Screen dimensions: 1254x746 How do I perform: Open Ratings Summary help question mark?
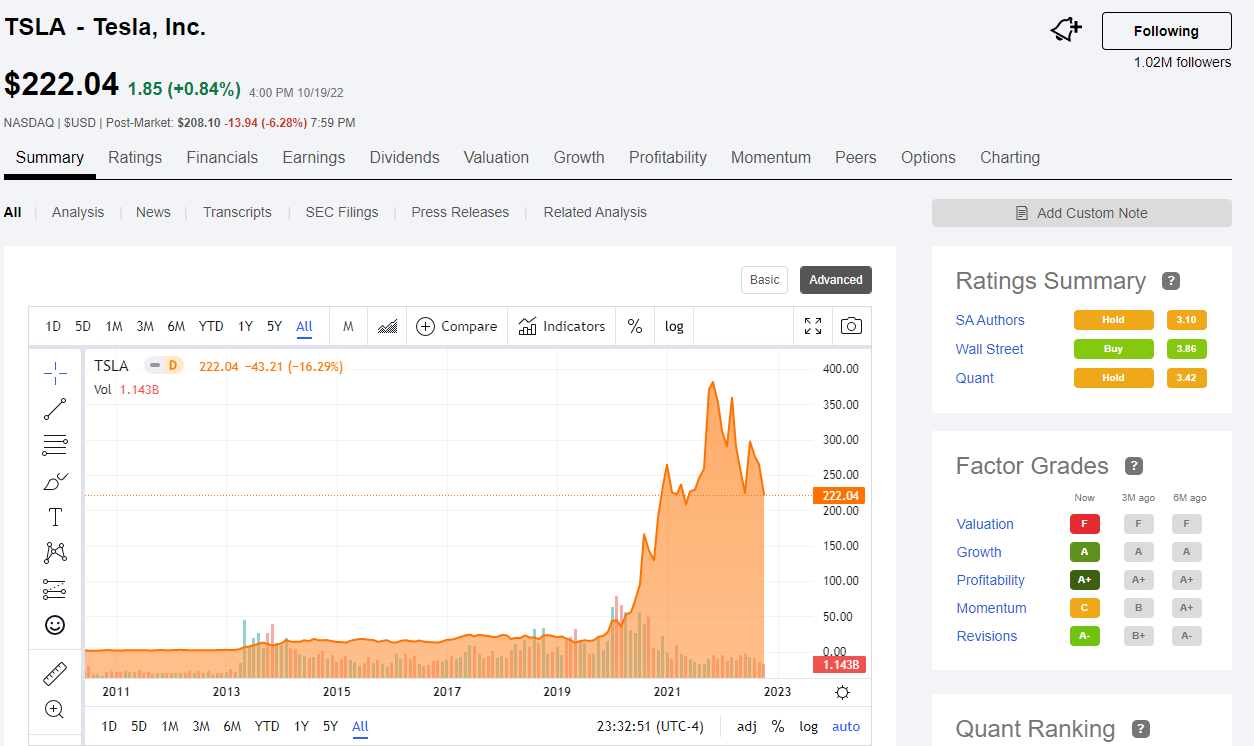click(1171, 281)
